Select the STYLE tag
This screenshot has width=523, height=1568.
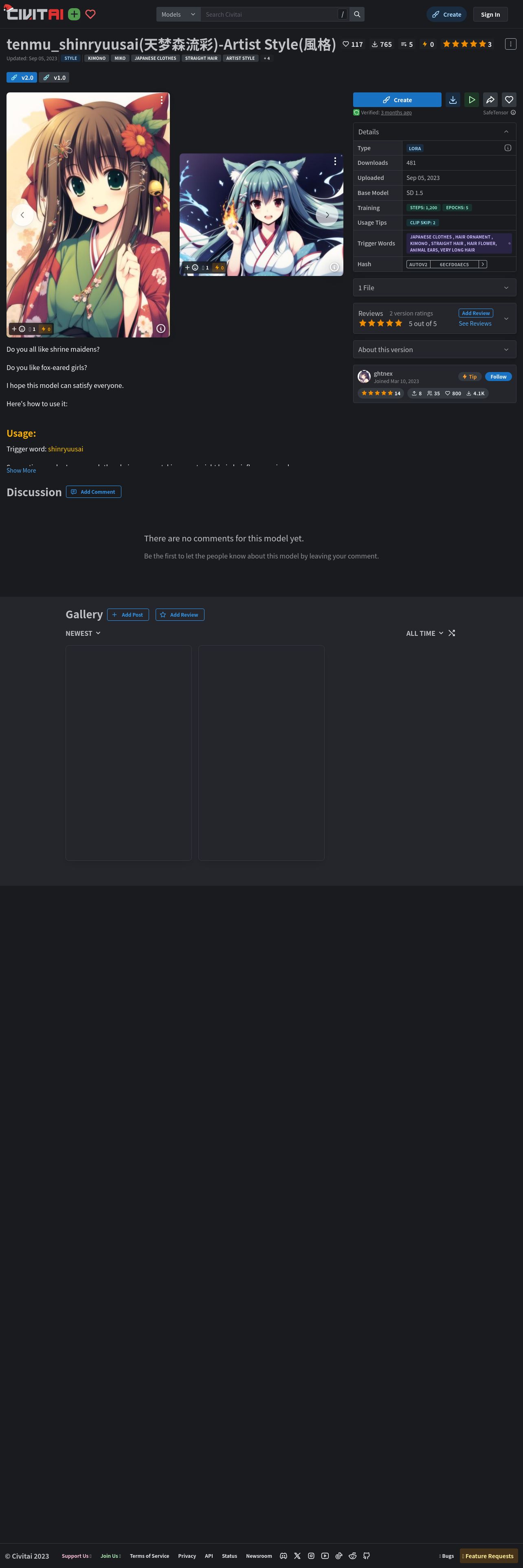[x=70, y=59]
